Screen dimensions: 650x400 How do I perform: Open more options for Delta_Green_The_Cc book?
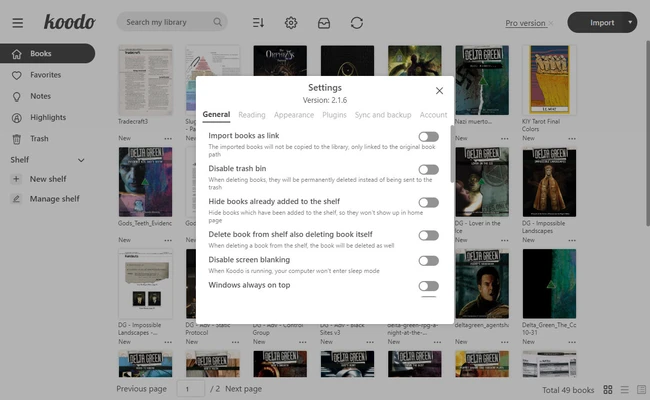click(572, 342)
